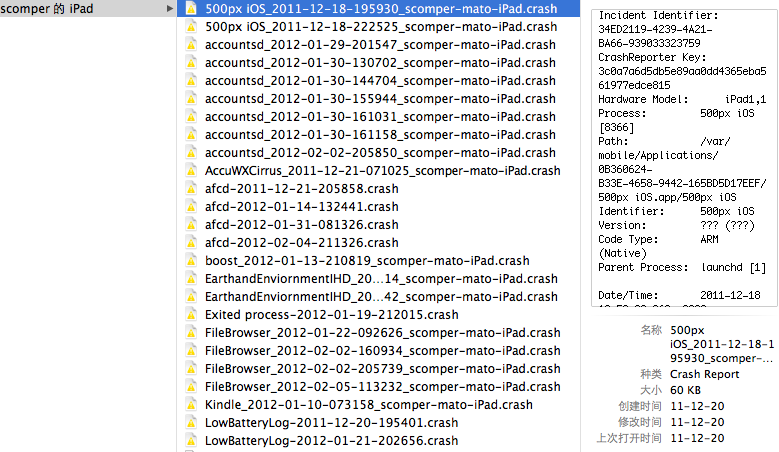Click icon of EarthandEnviornmentIHD_20…42 file
This screenshot has width=779, height=452.
(x=191, y=297)
